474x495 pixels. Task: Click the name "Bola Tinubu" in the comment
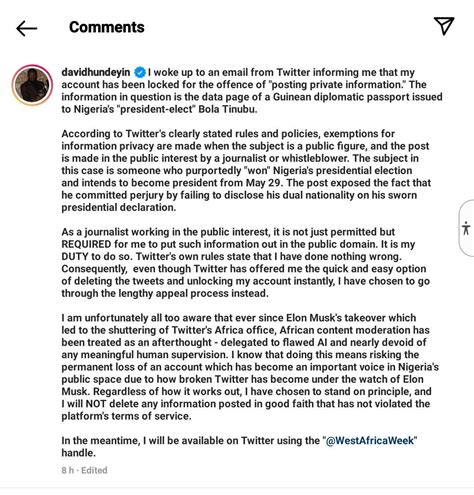(228, 109)
